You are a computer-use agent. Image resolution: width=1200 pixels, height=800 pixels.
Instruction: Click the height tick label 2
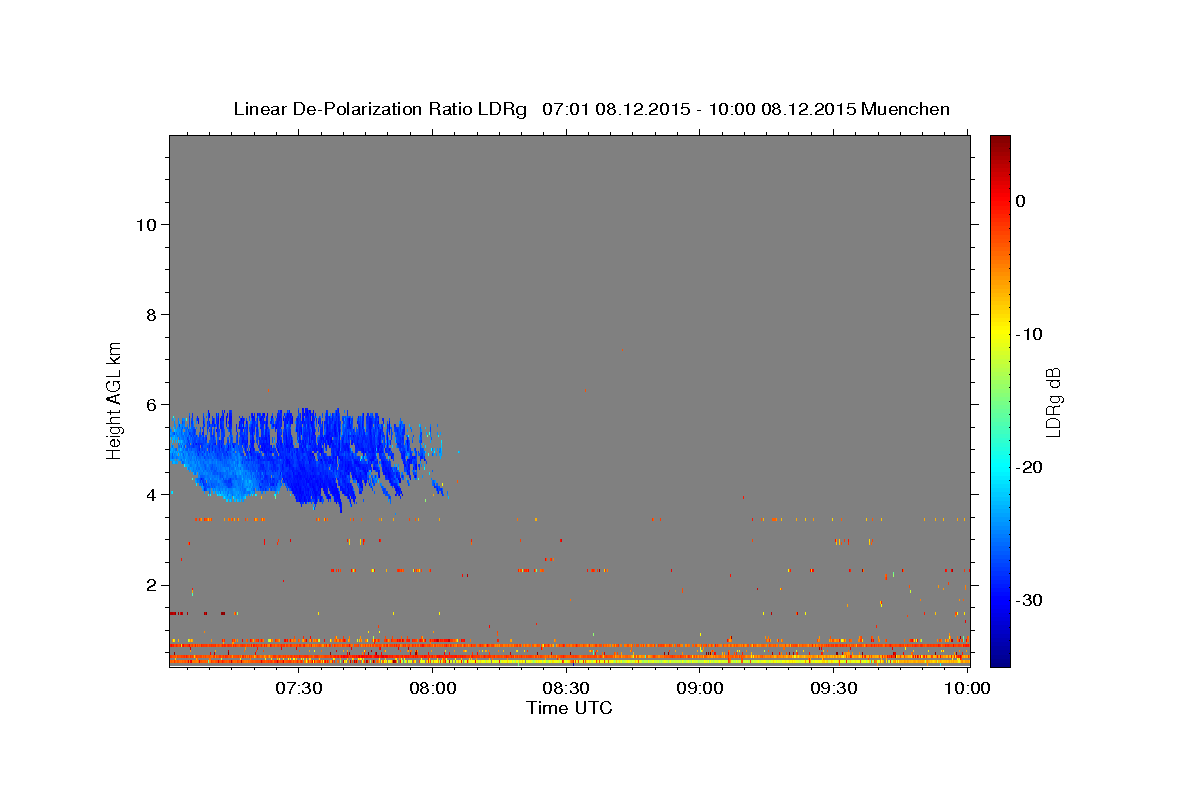150,585
